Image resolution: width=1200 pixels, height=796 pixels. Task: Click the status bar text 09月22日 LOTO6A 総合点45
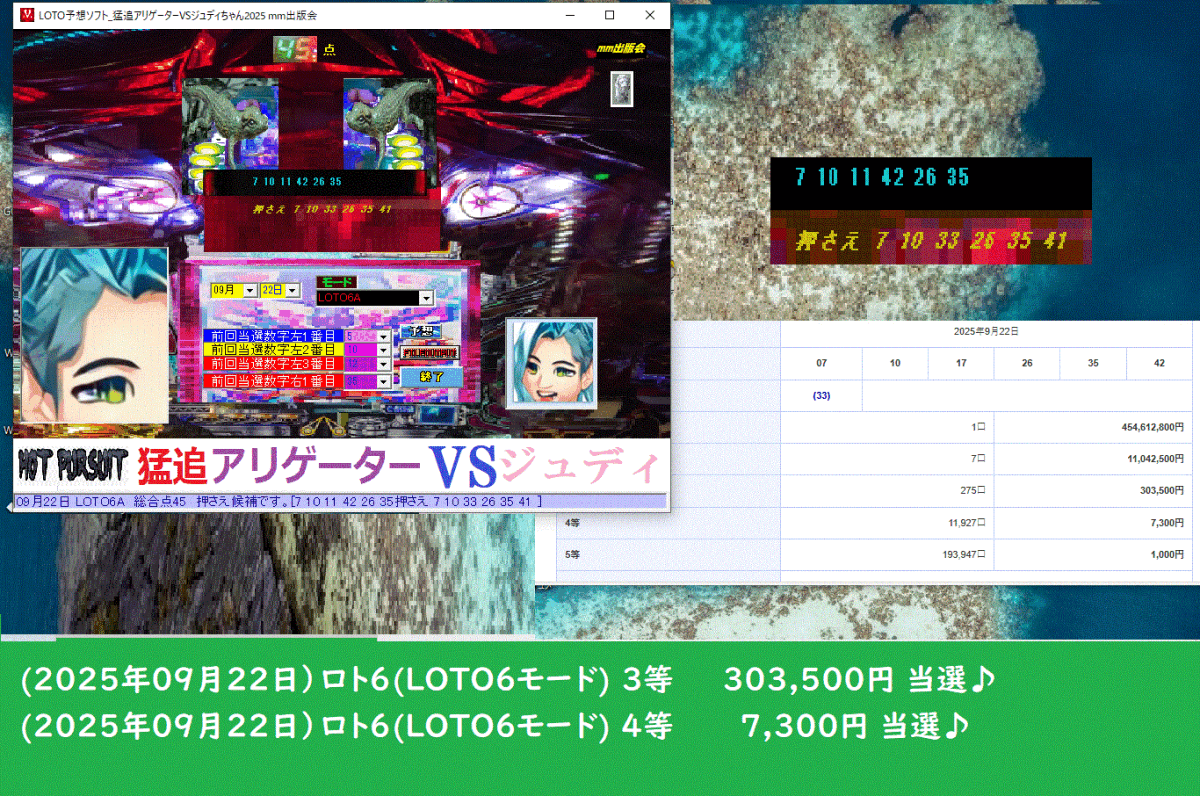pos(278,500)
